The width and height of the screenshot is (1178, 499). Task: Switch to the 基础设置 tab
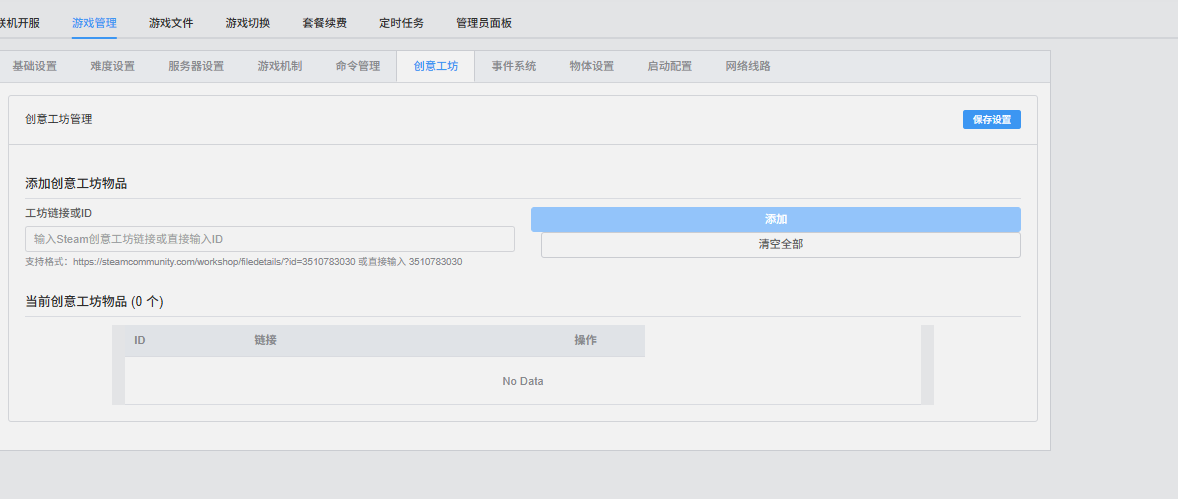coord(35,66)
